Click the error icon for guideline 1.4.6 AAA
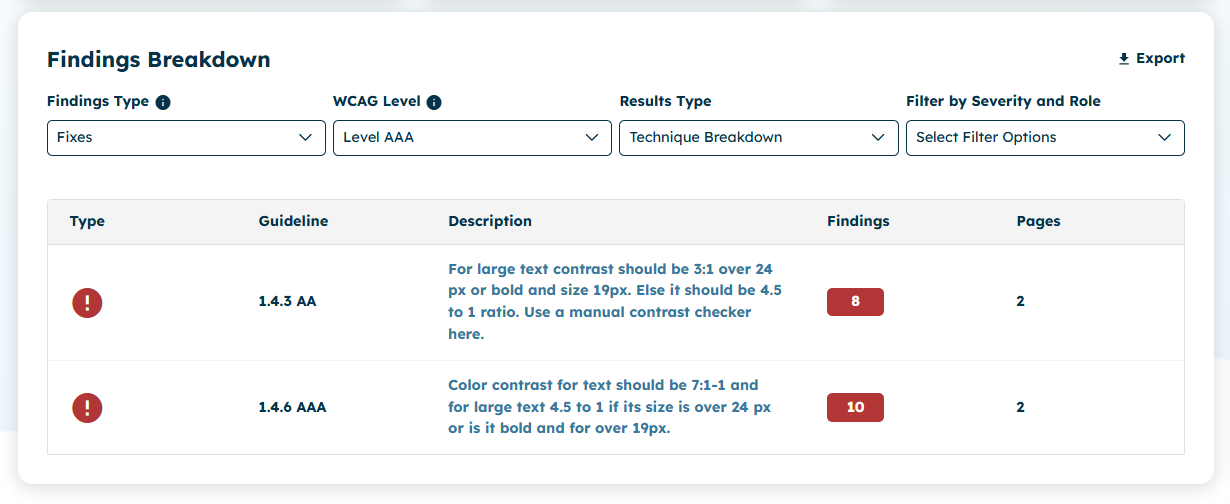 tap(87, 408)
